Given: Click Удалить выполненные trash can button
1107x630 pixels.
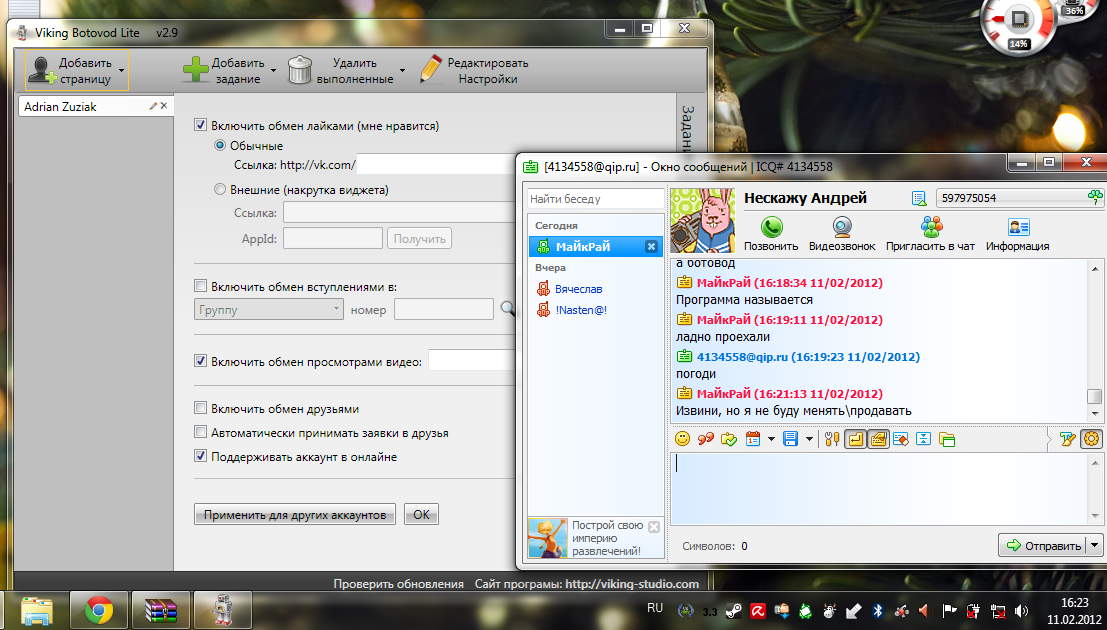Looking at the screenshot, I should (340, 71).
